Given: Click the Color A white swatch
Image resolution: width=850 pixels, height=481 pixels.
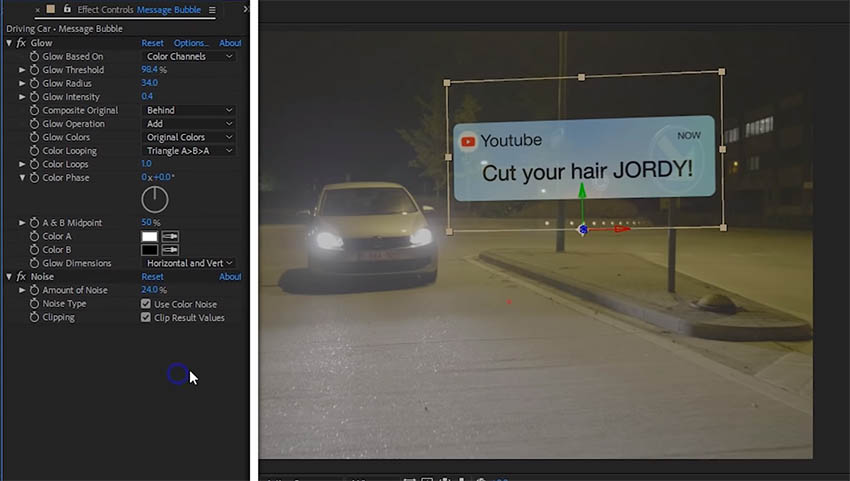Looking at the screenshot, I should pos(150,236).
